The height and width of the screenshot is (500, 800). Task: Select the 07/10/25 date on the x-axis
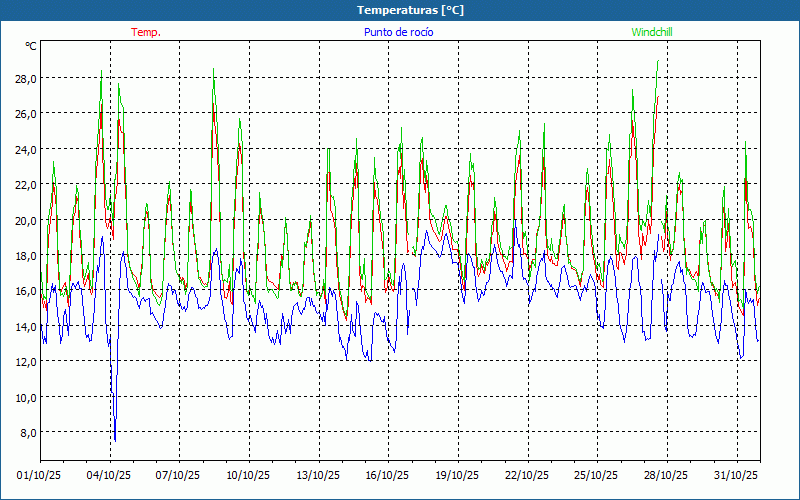179,475
